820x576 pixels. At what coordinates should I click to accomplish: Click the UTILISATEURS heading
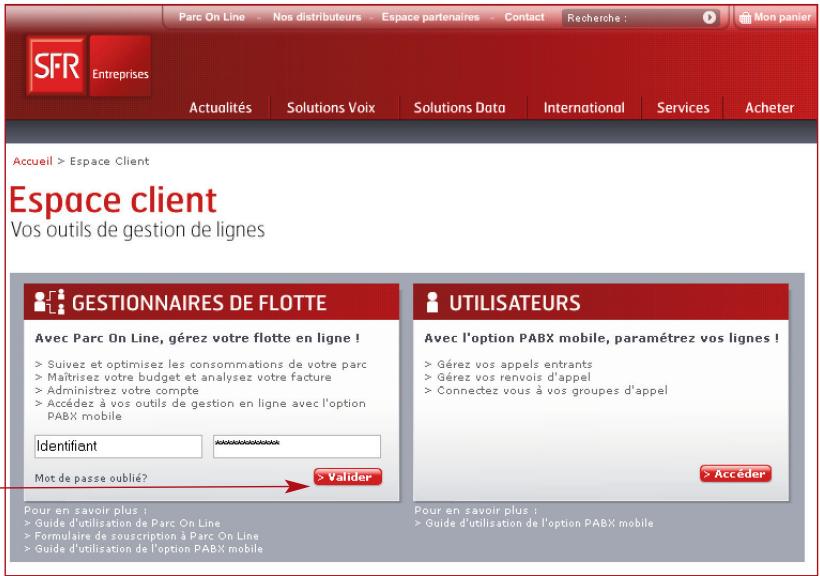pyautogui.click(x=515, y=303)
